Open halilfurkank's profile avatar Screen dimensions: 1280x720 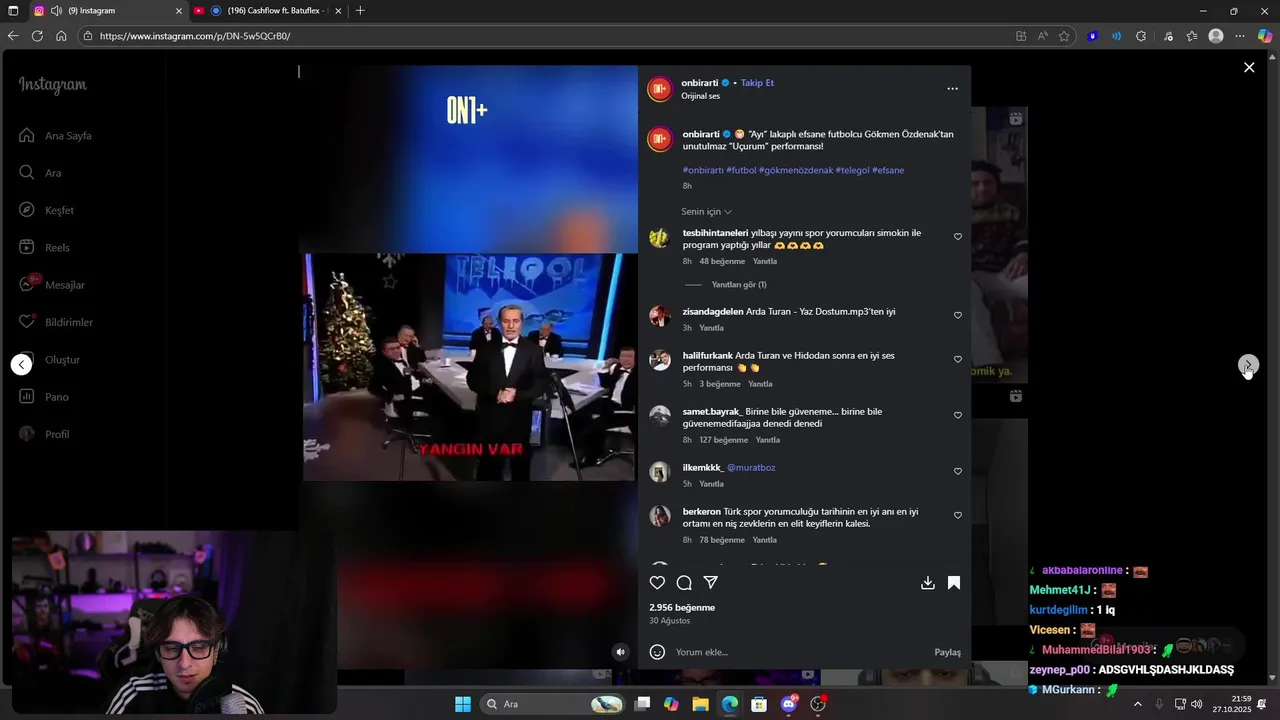coord(659,360)
